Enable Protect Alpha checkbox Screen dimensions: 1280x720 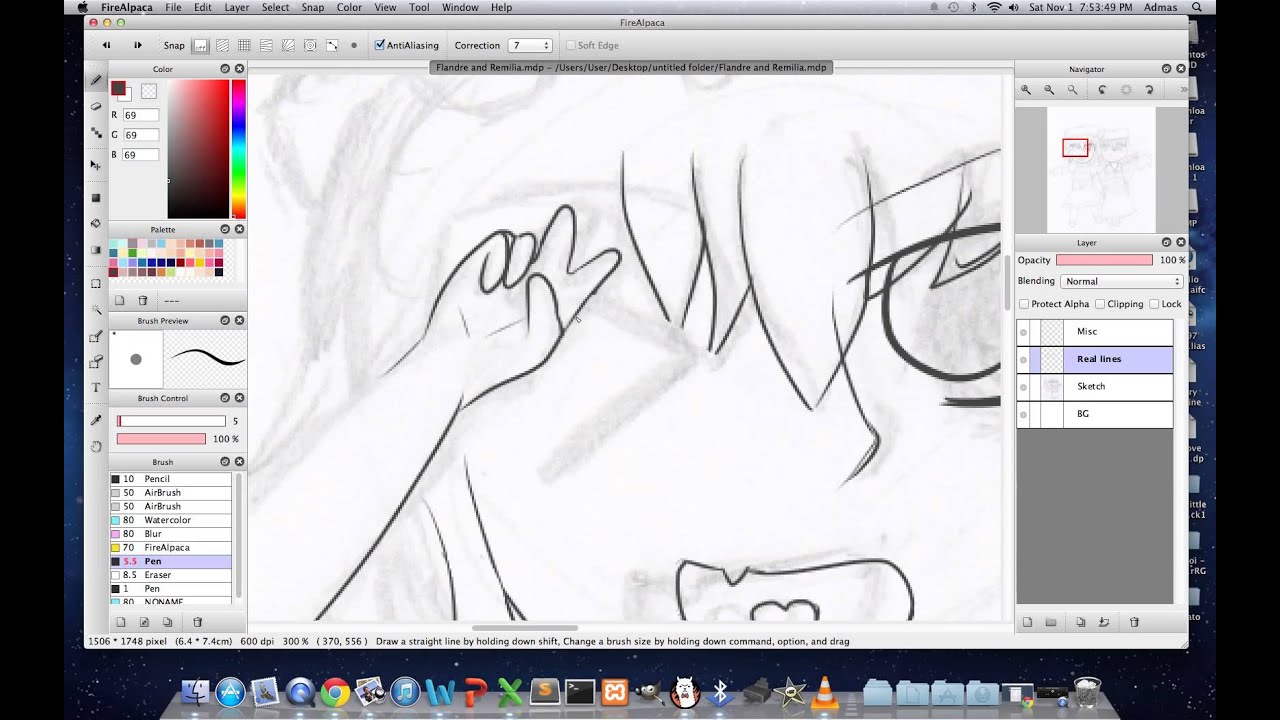point(1023,304)
